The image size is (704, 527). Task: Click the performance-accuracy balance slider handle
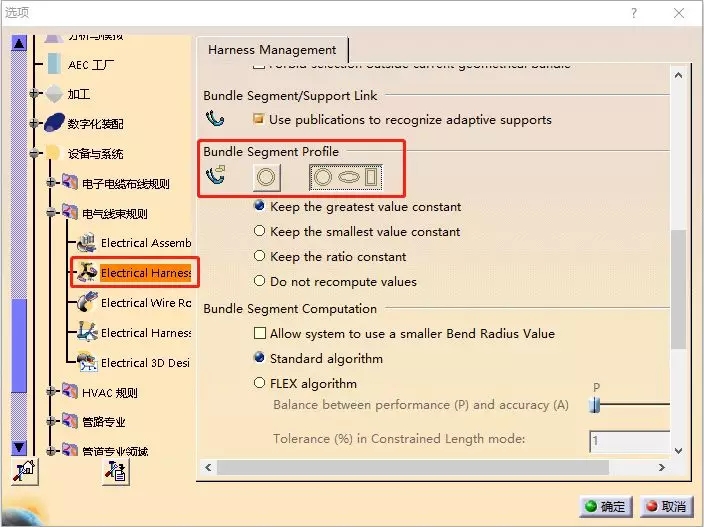point(595,405)
